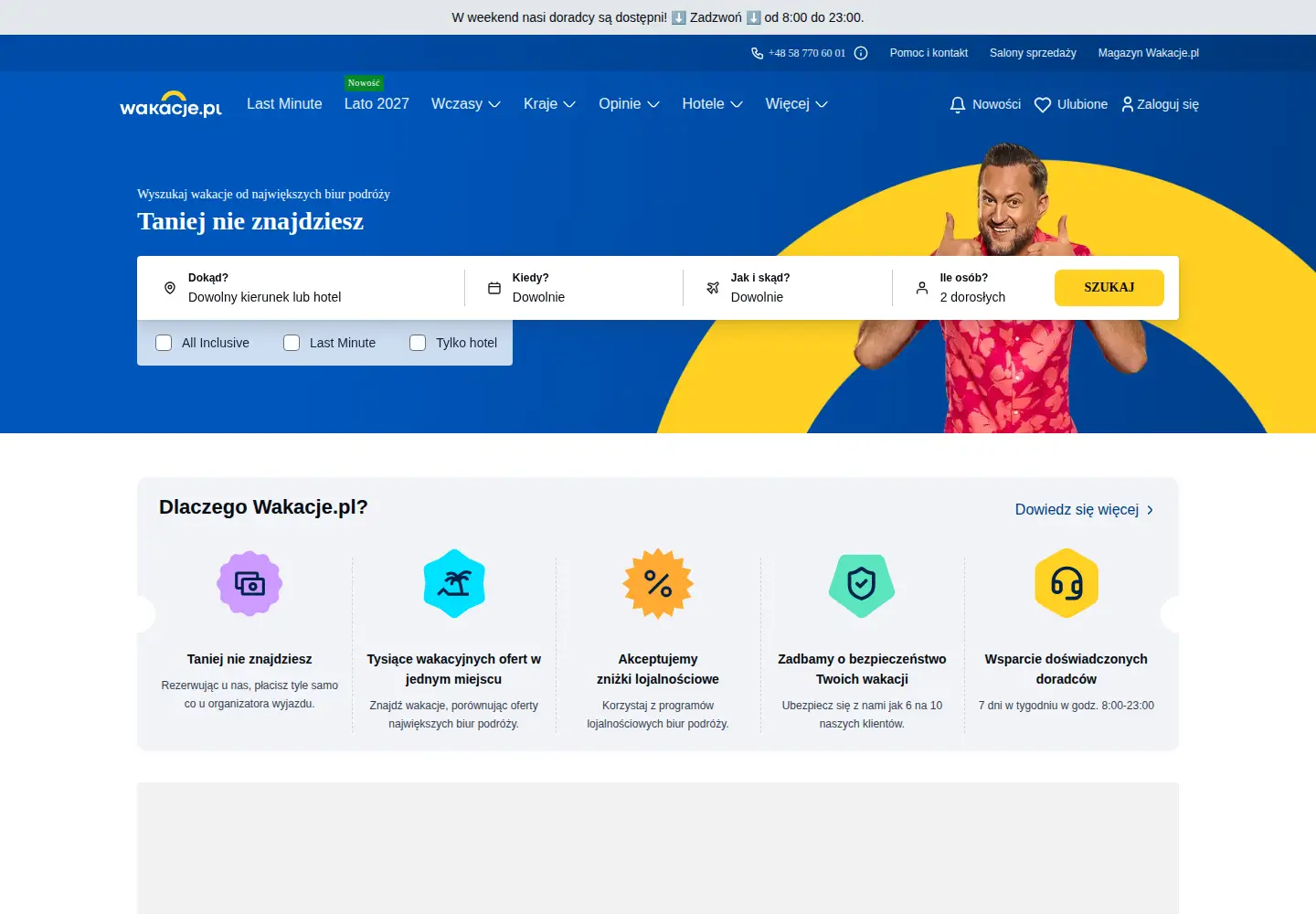The height and width of the screenshot is (914, 1316).
Task: Click the Ulubione heart icon
Action: 1043,104
